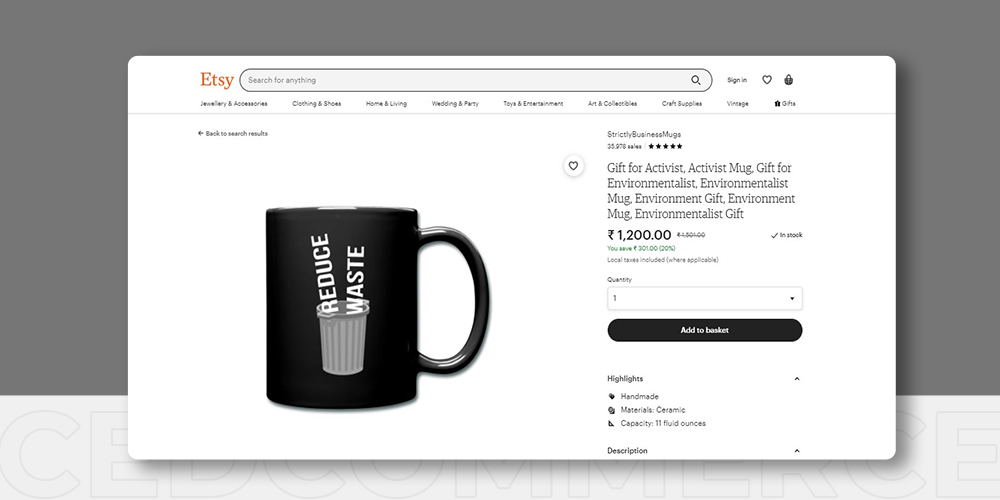This screenshot has width=1000, height=500.
Task: Open the shopping basket icon
Action: (789, 80)
